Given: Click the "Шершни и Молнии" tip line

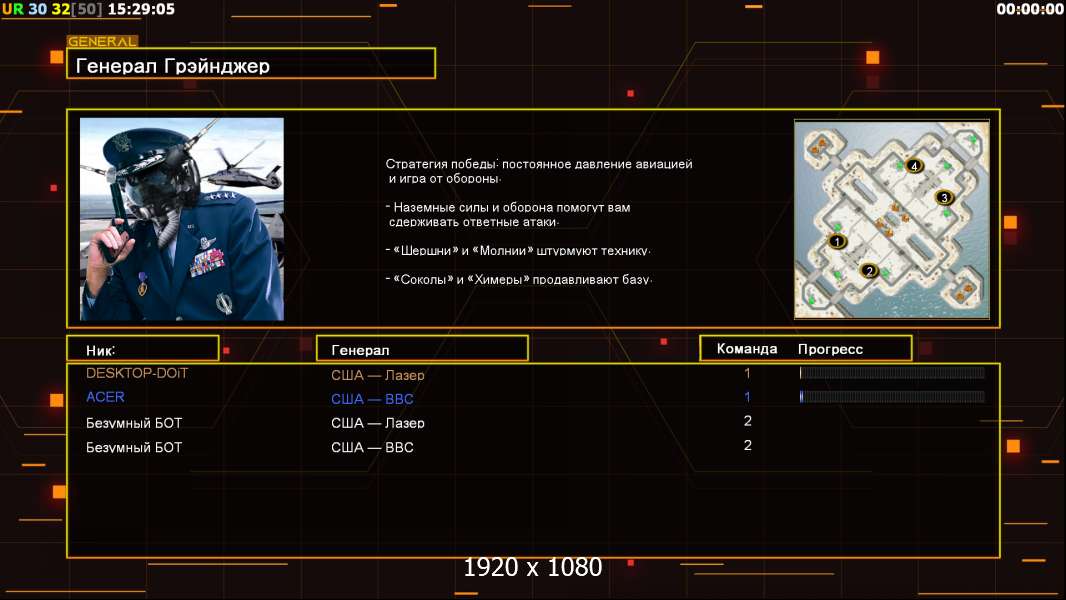Looking at the screenshot, I should 518,250.
